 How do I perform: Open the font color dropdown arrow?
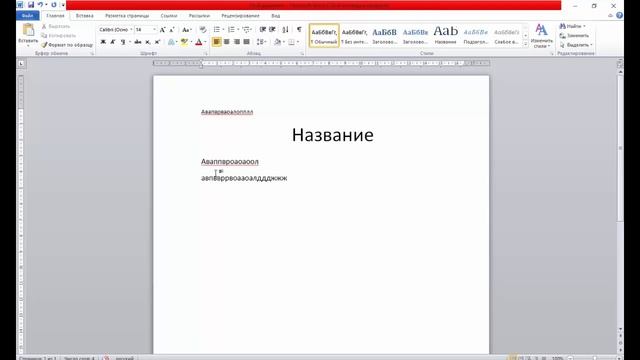pos(205,42)
